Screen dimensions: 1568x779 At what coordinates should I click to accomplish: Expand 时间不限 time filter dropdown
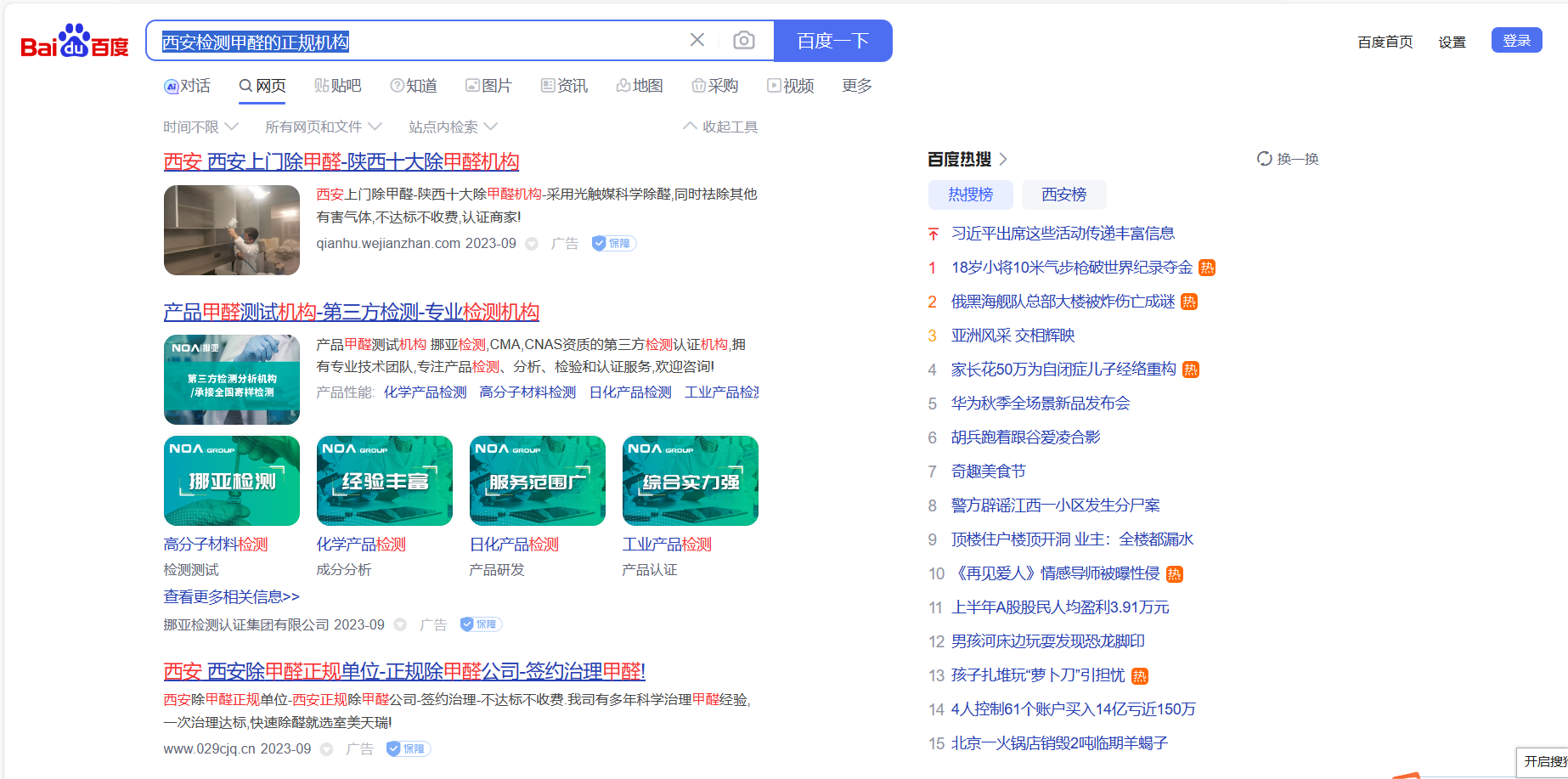coord(201,127)
